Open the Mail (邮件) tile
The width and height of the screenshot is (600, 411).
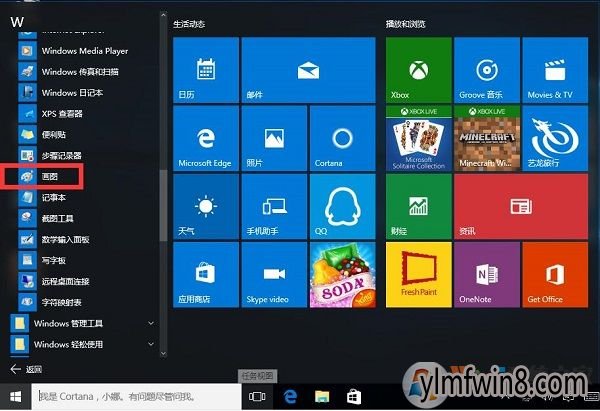(308, 70)
